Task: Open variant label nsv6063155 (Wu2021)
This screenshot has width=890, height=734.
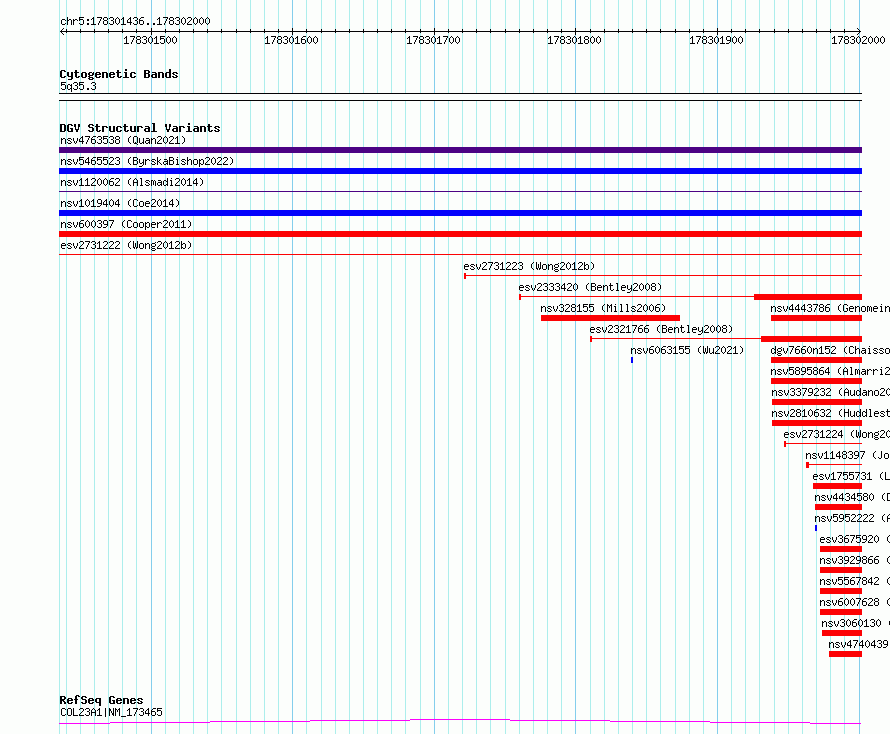Action: [x=687, y=350]
